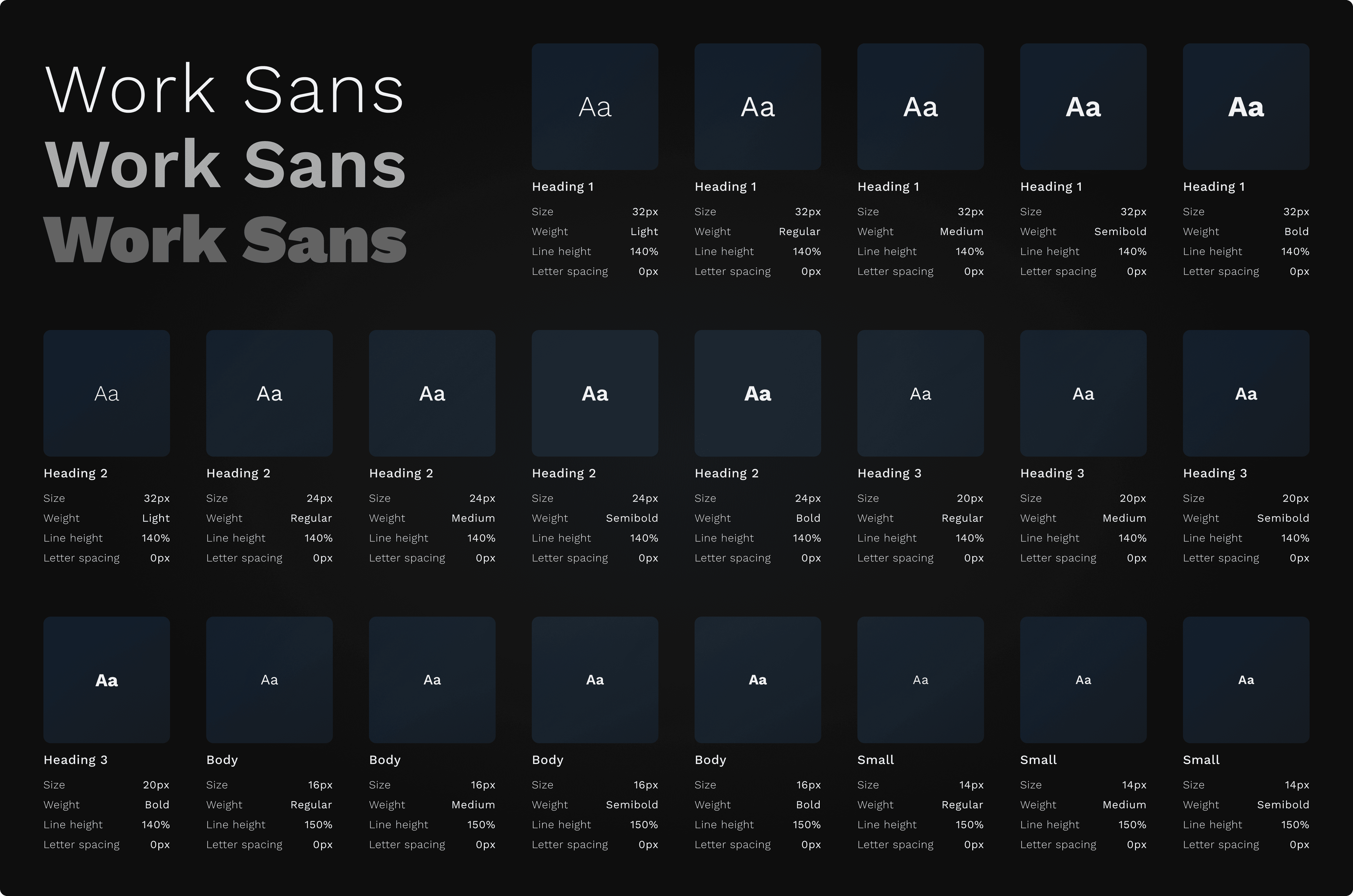Click the Body label above the Medium weight
Image resolution: width=1353 pixels, height=896 pixels.
[385, 760]
